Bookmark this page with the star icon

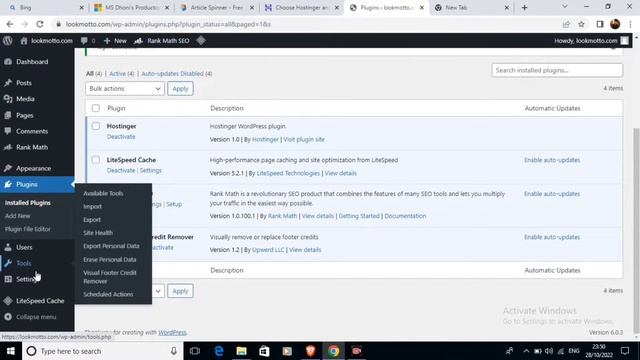pyautogui.click(x=581, y=24)
